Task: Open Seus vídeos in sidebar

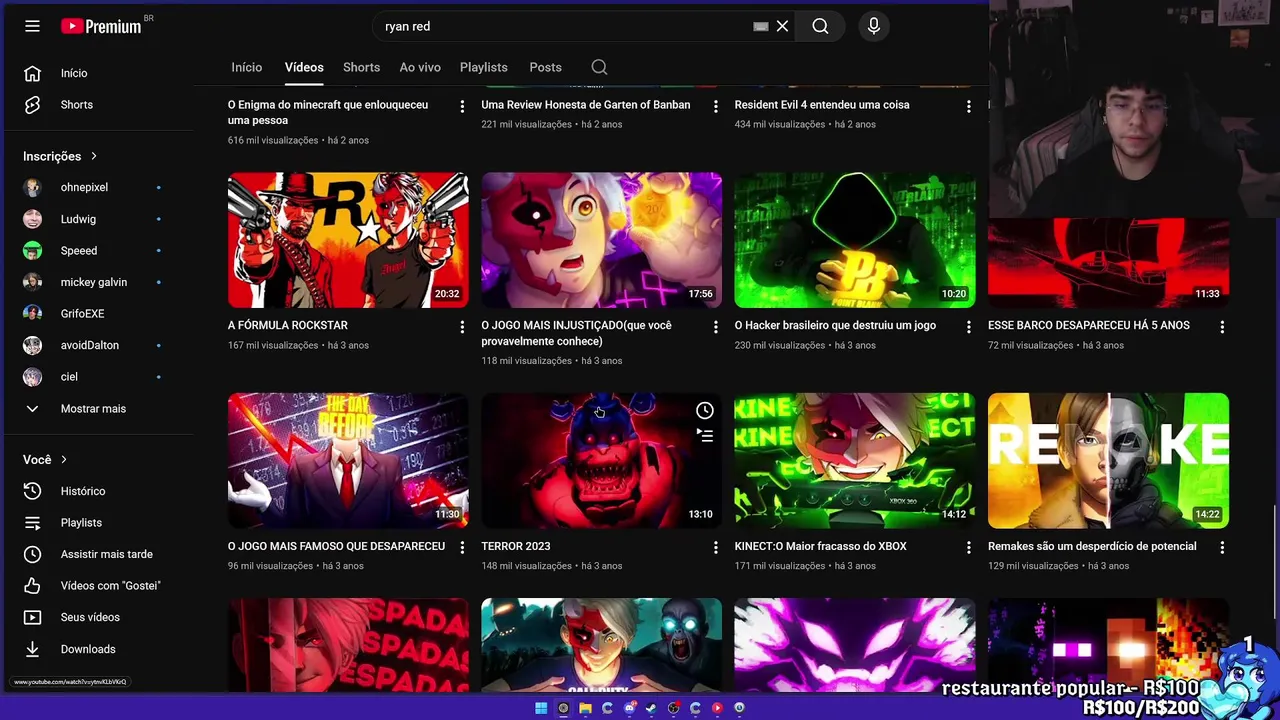Action: 90,617
